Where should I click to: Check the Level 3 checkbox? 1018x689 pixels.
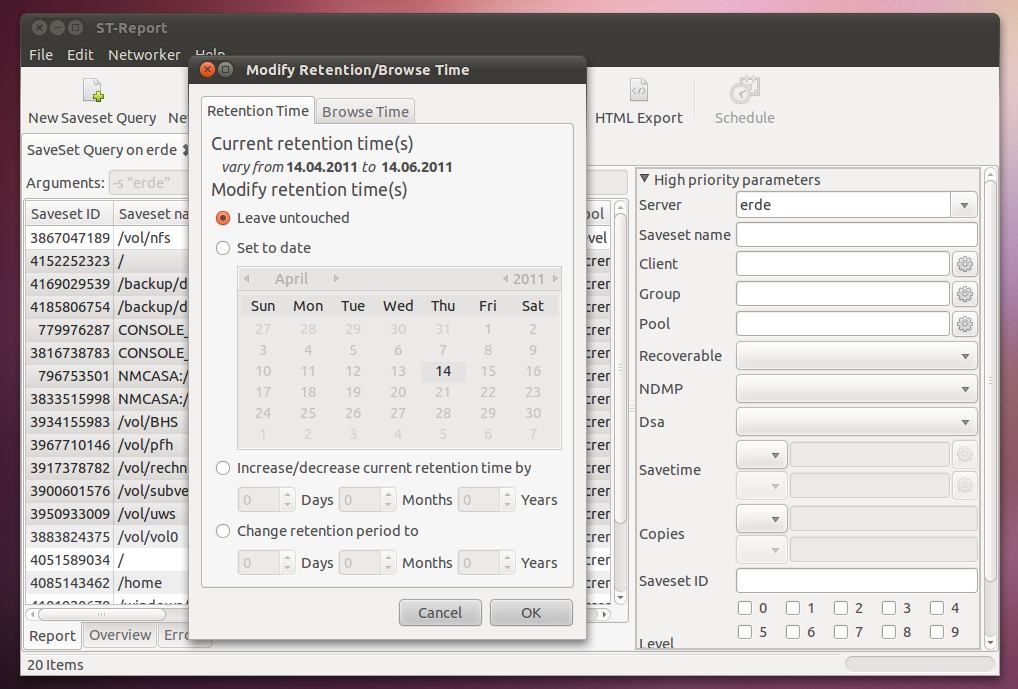pyautogui.click(x=889, y=608)
